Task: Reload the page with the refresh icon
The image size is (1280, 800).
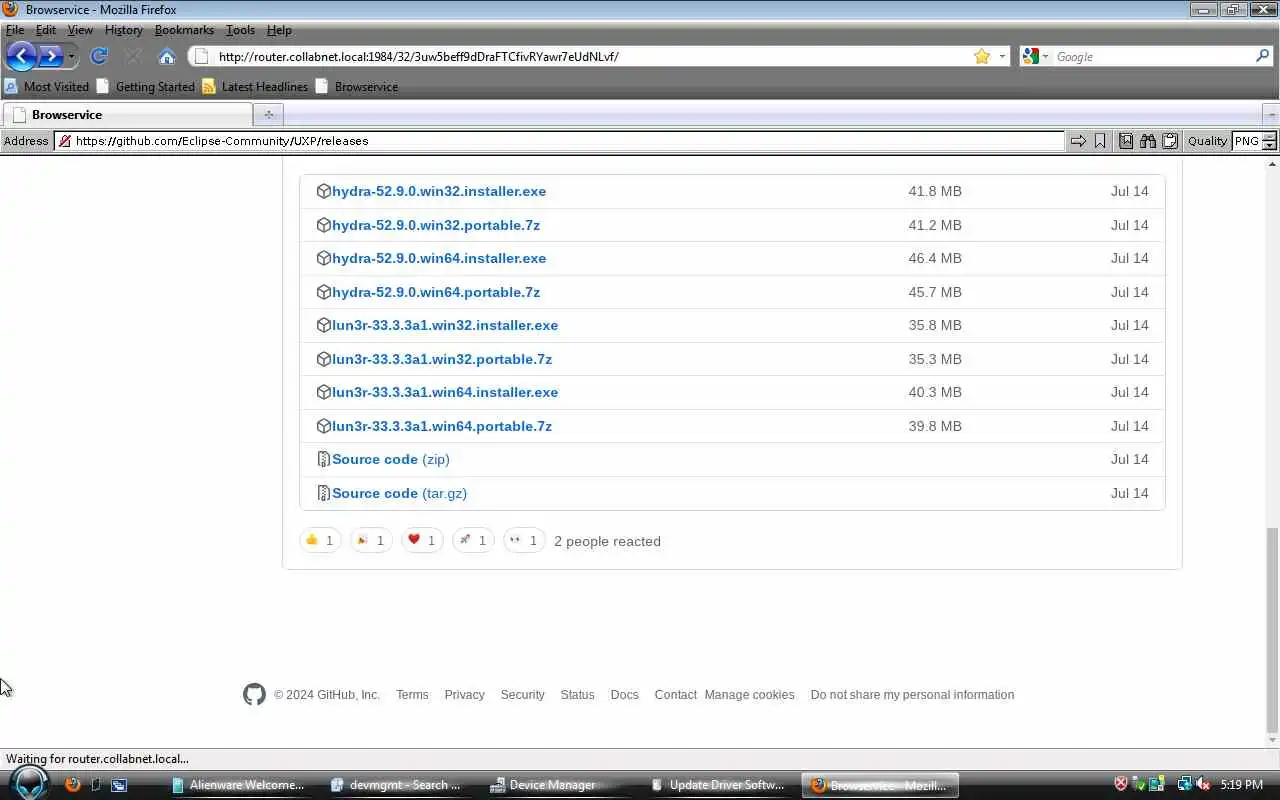Action: [x=98, y=56]
